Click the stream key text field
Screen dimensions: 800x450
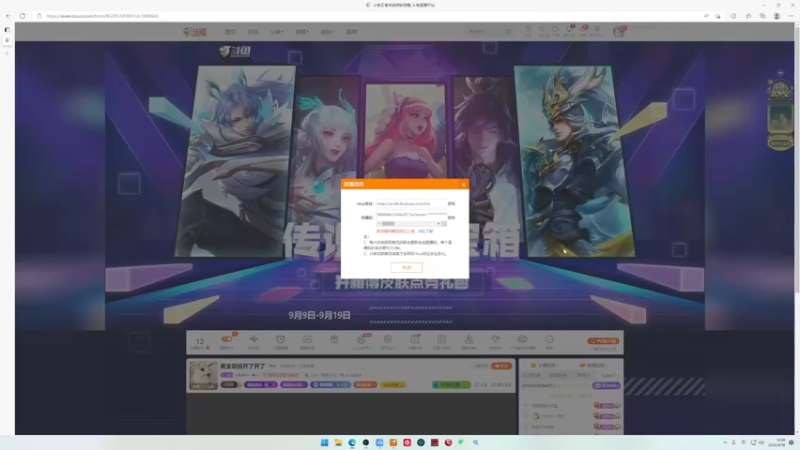pos(411,215)
